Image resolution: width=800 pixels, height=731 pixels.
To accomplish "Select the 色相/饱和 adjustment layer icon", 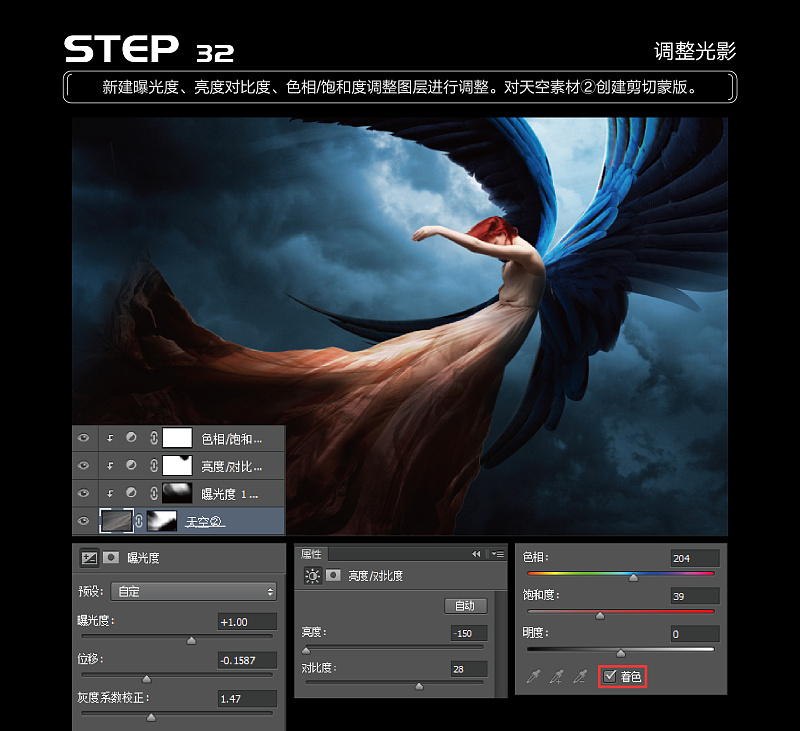I will pos(131,437).
